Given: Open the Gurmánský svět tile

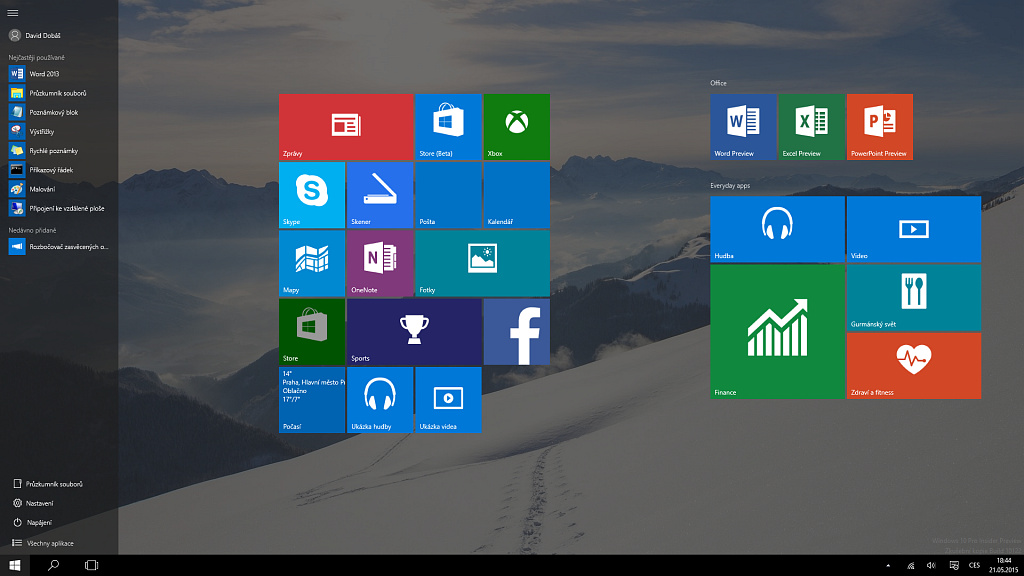Looking at the screenshot, I should coord(914,297).
